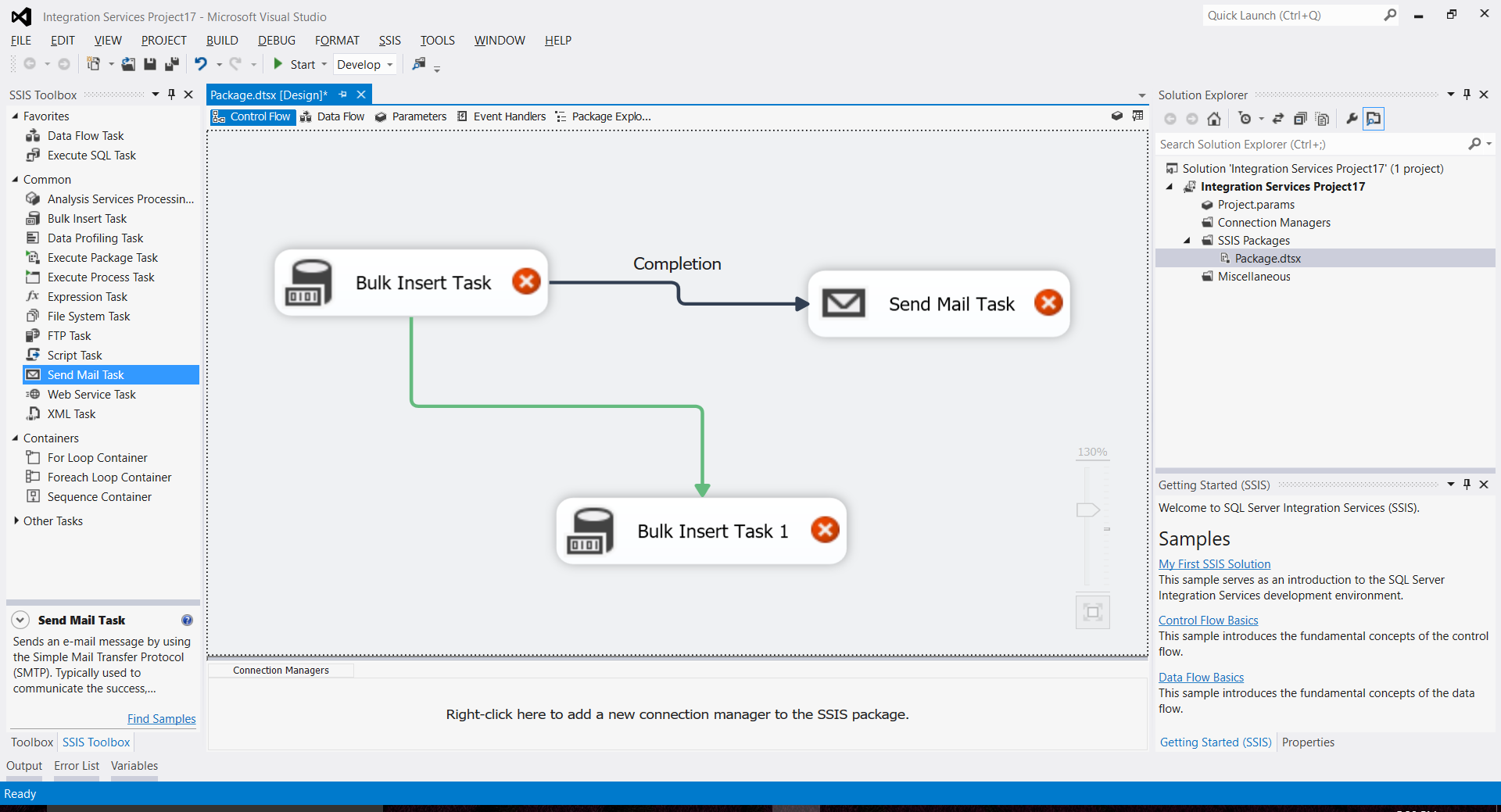Viewport: 1501px width, 812px height.
Task: Switch to the Parameters tab
Action: (410, 116)
